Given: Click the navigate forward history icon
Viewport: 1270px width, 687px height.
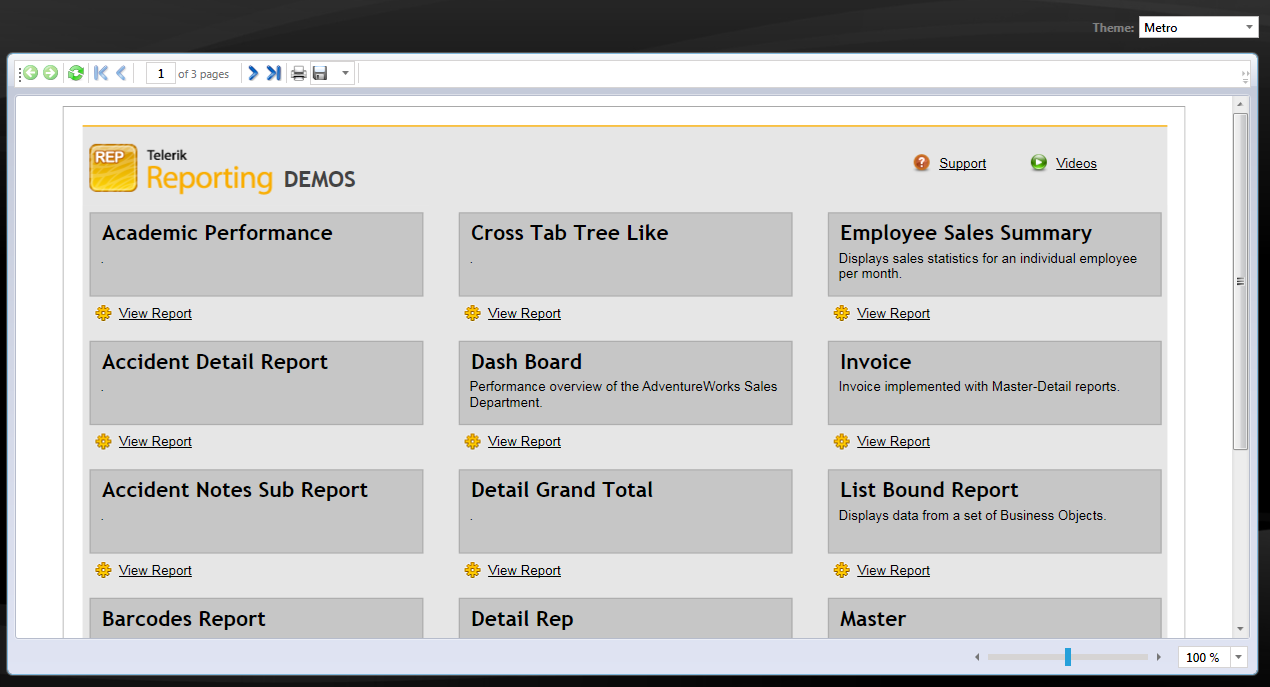Looking at the screenshot, I should tap(50, 73).
